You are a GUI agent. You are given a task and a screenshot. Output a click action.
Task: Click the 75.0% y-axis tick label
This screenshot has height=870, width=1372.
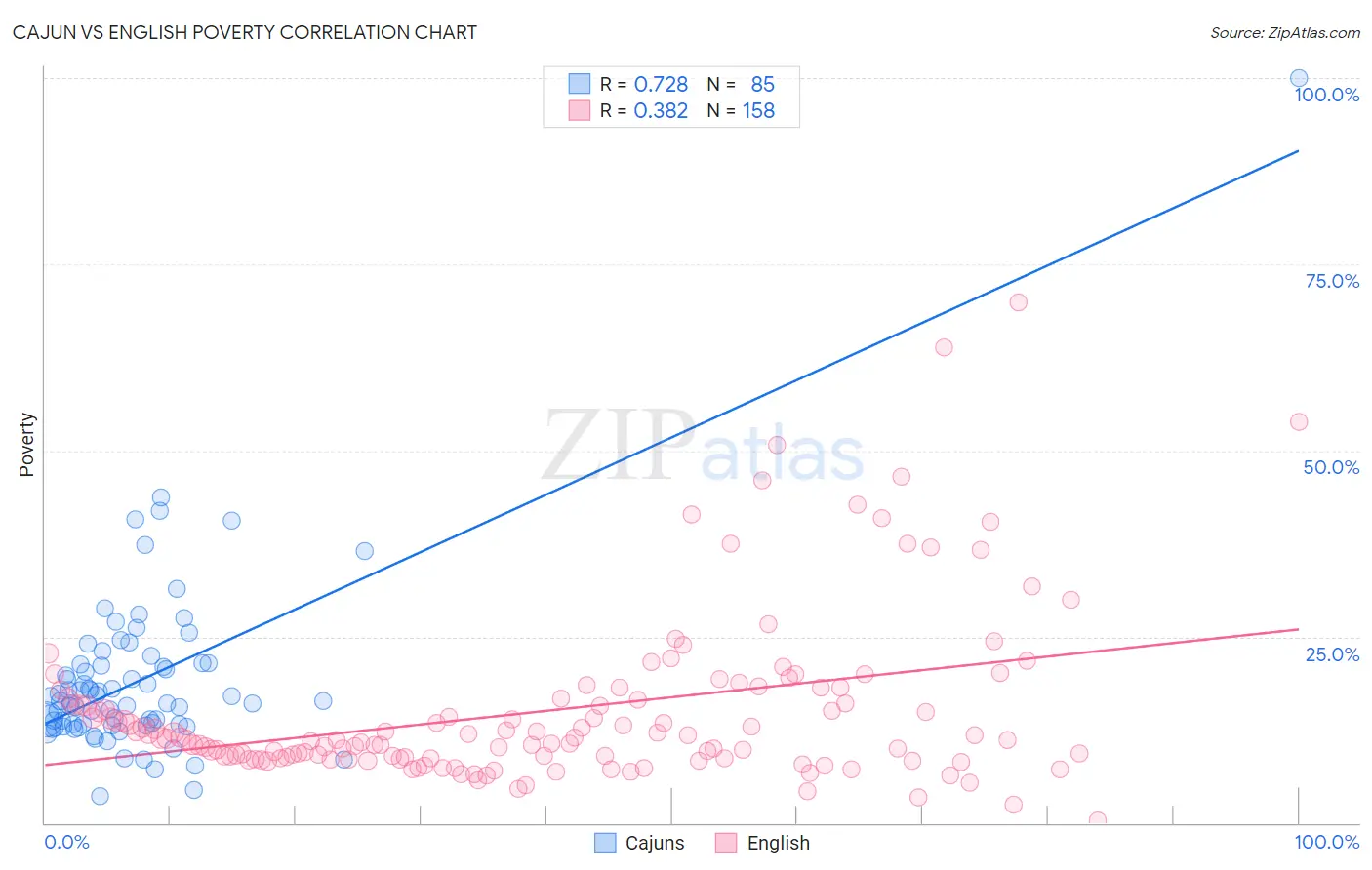pyautogui.click(x=1332, y=281)
